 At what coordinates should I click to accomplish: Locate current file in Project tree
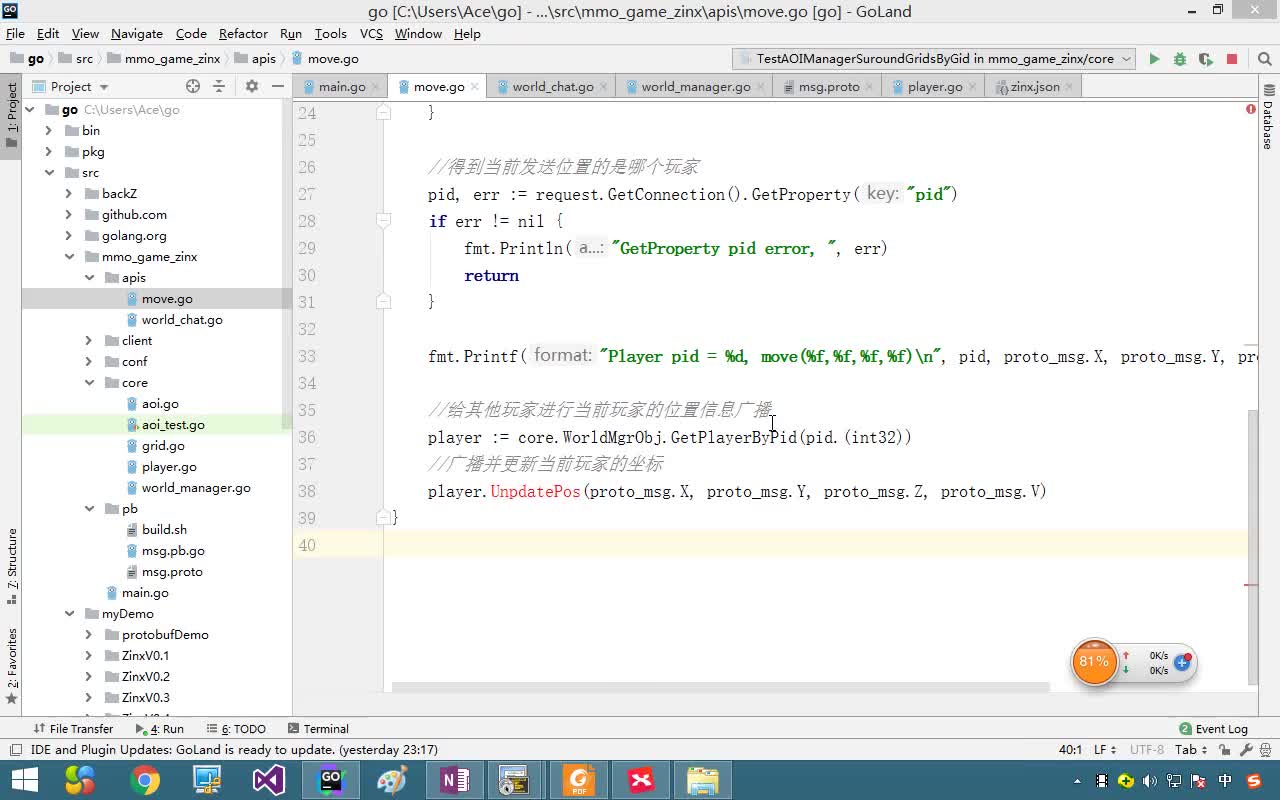193,87
